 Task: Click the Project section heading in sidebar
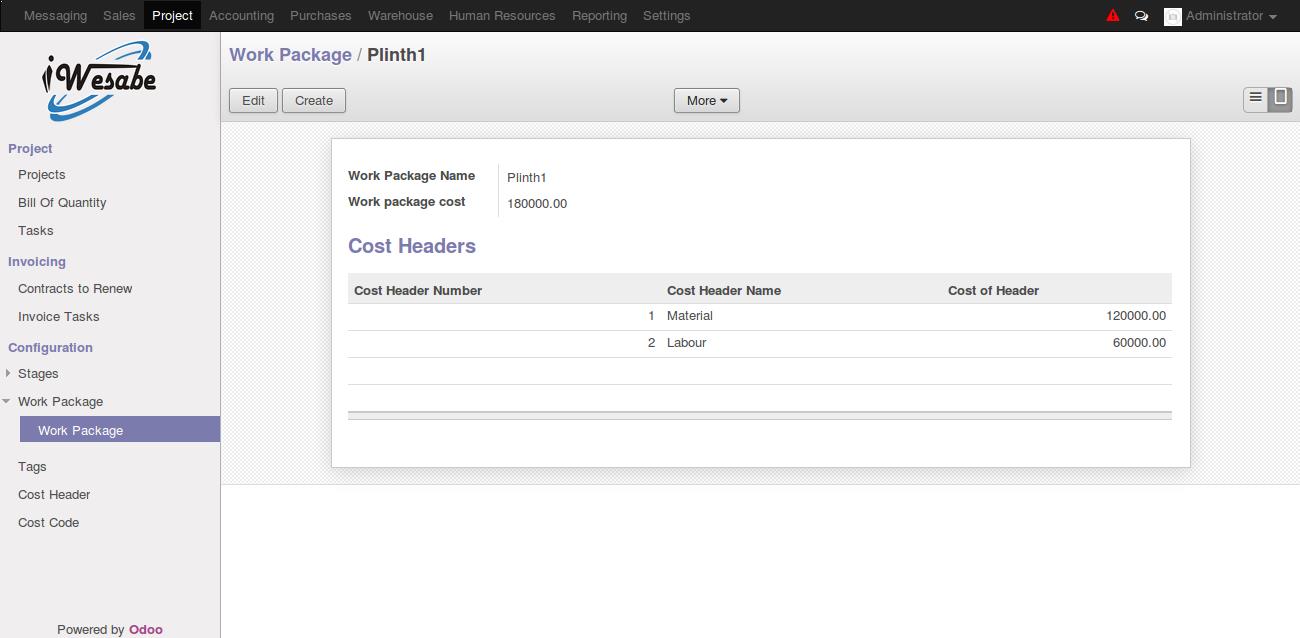coord(30,148)
